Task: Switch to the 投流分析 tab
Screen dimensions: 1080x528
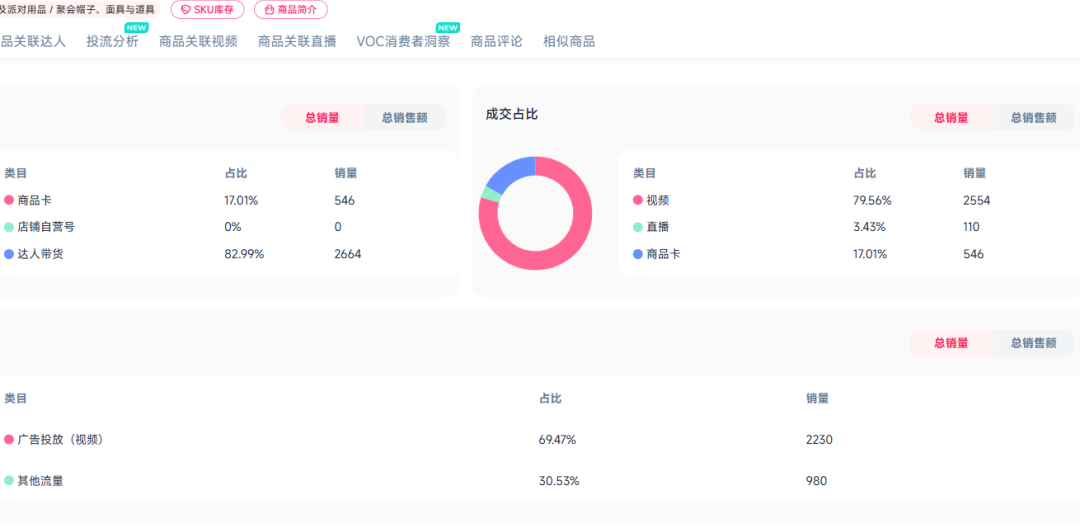Action: [x=112, y=41]
